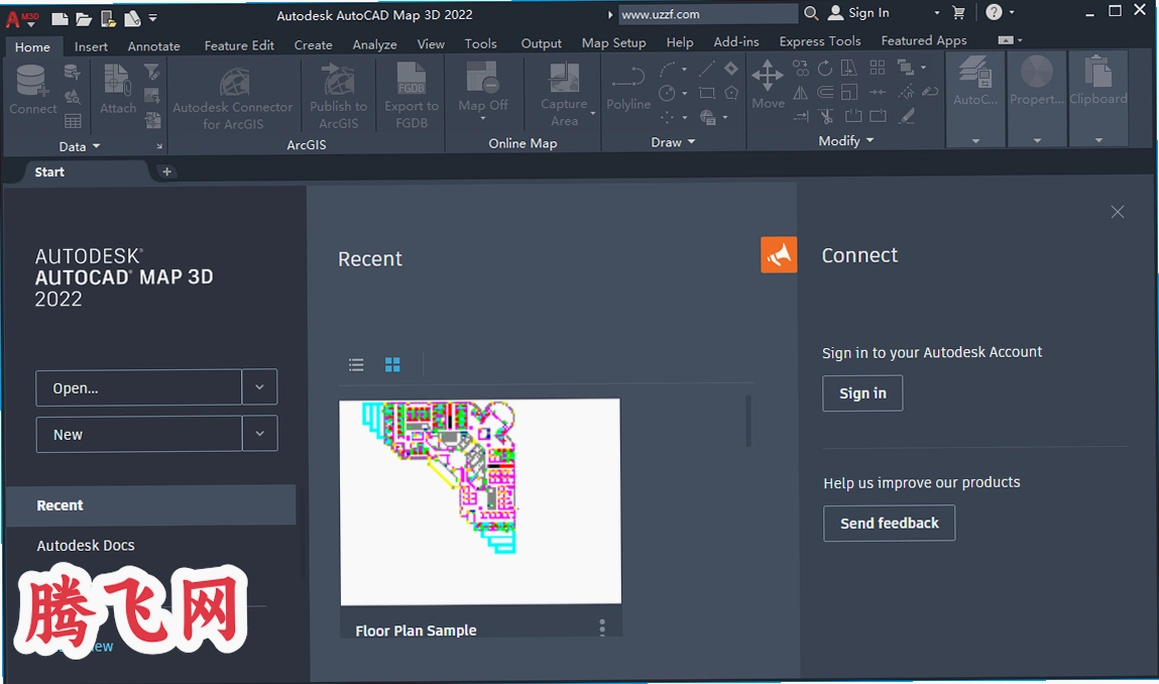Image resolution: width=1159 pixels, height=684 pixels.
Task: Expand the New dropdown arrow
Action: [x=260, y=433]
